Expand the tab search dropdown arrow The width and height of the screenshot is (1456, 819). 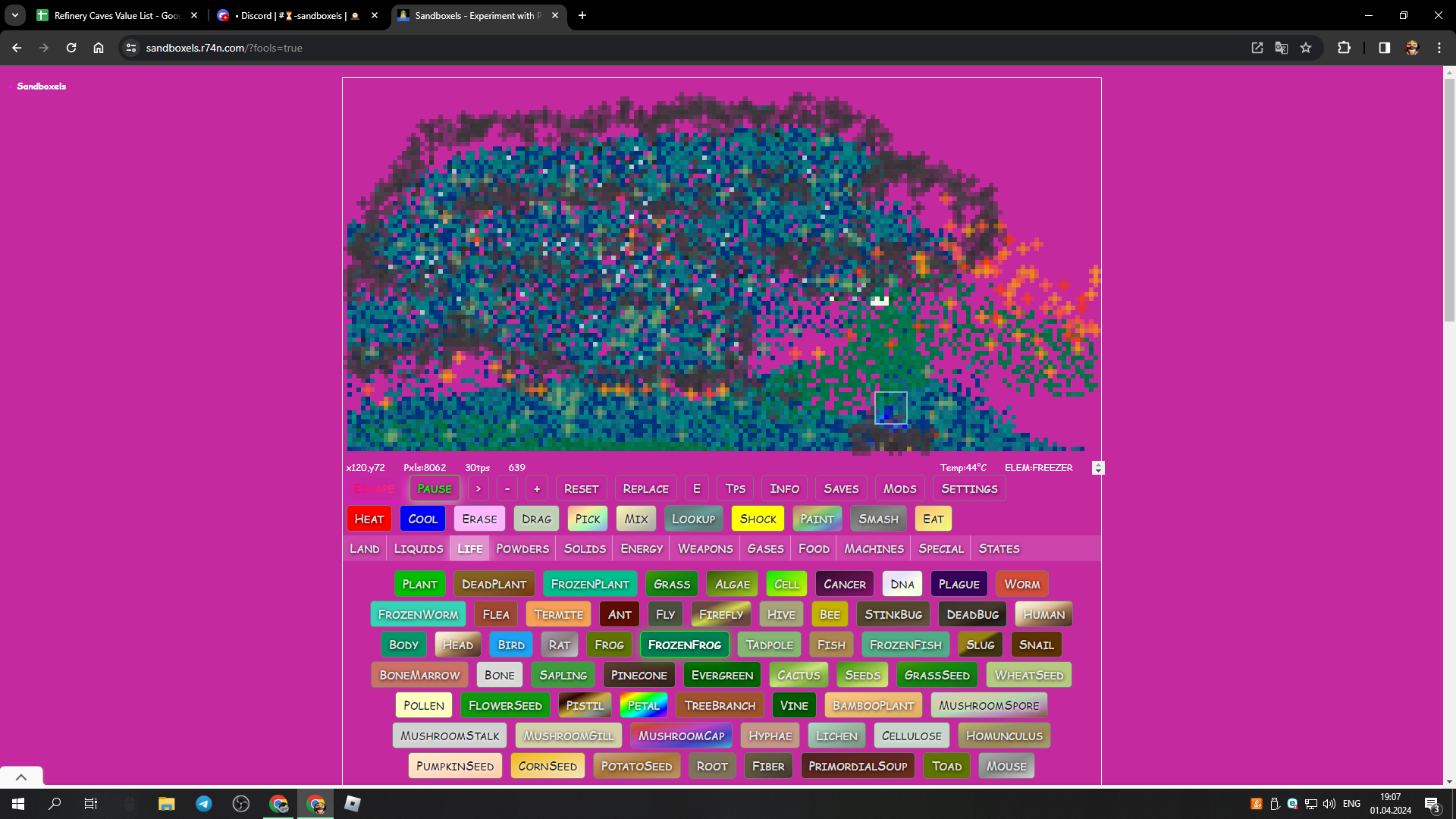click(15, 15)
